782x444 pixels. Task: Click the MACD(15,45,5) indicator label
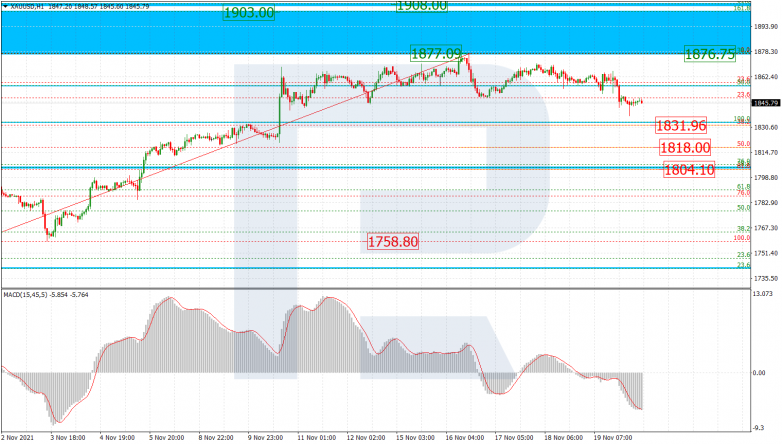[x=46, y=295]
